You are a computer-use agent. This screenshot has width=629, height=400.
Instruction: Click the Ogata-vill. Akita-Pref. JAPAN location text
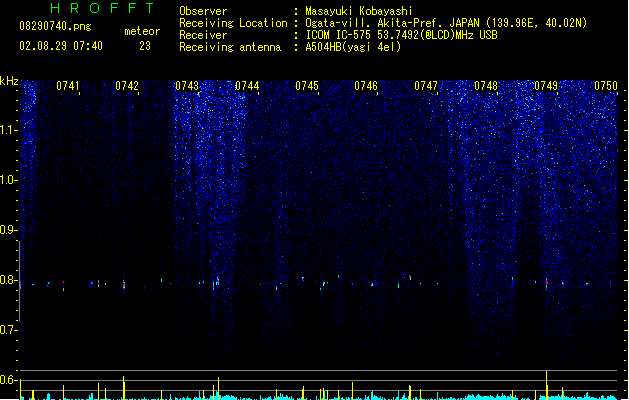point(446,23)
